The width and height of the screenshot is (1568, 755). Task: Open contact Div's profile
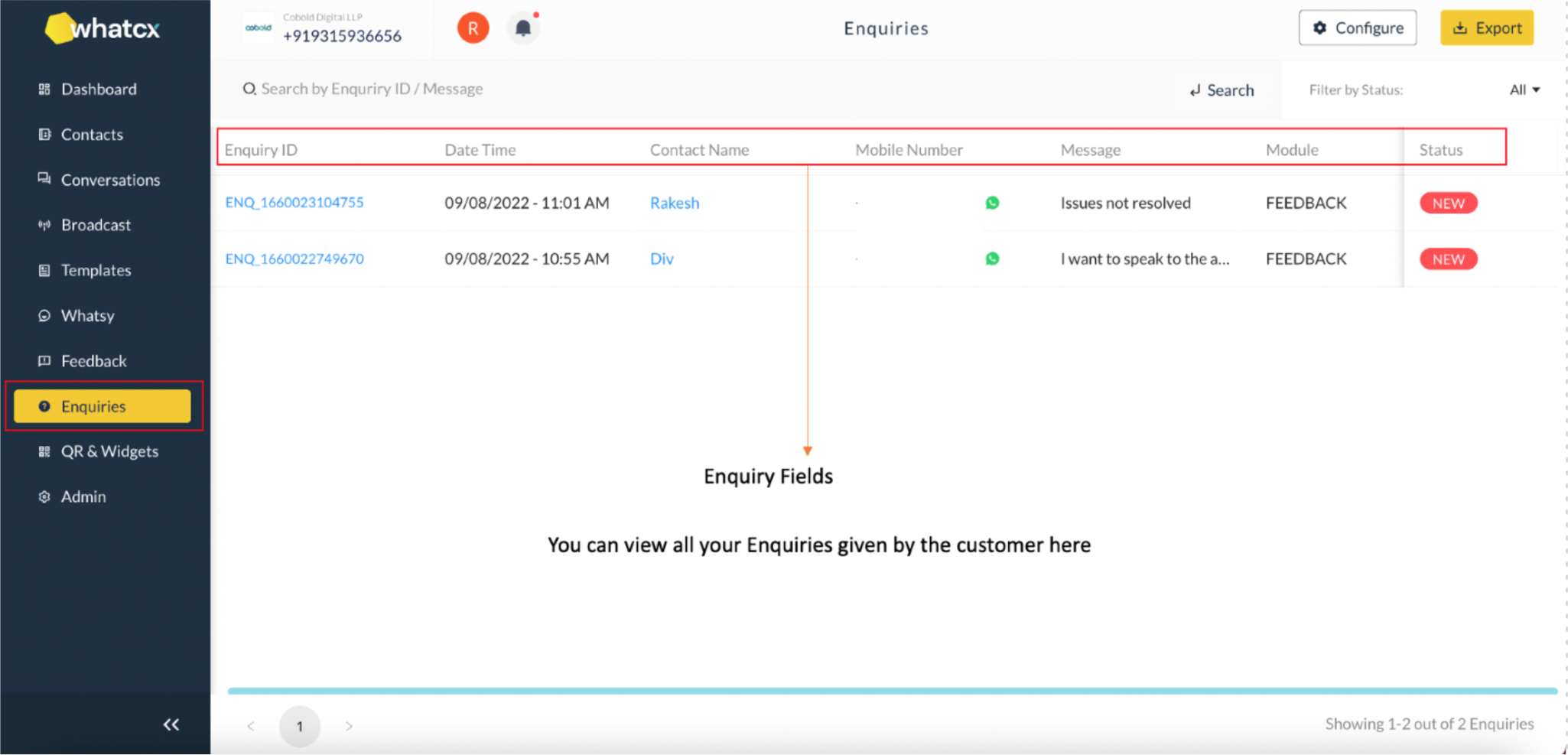661,259
